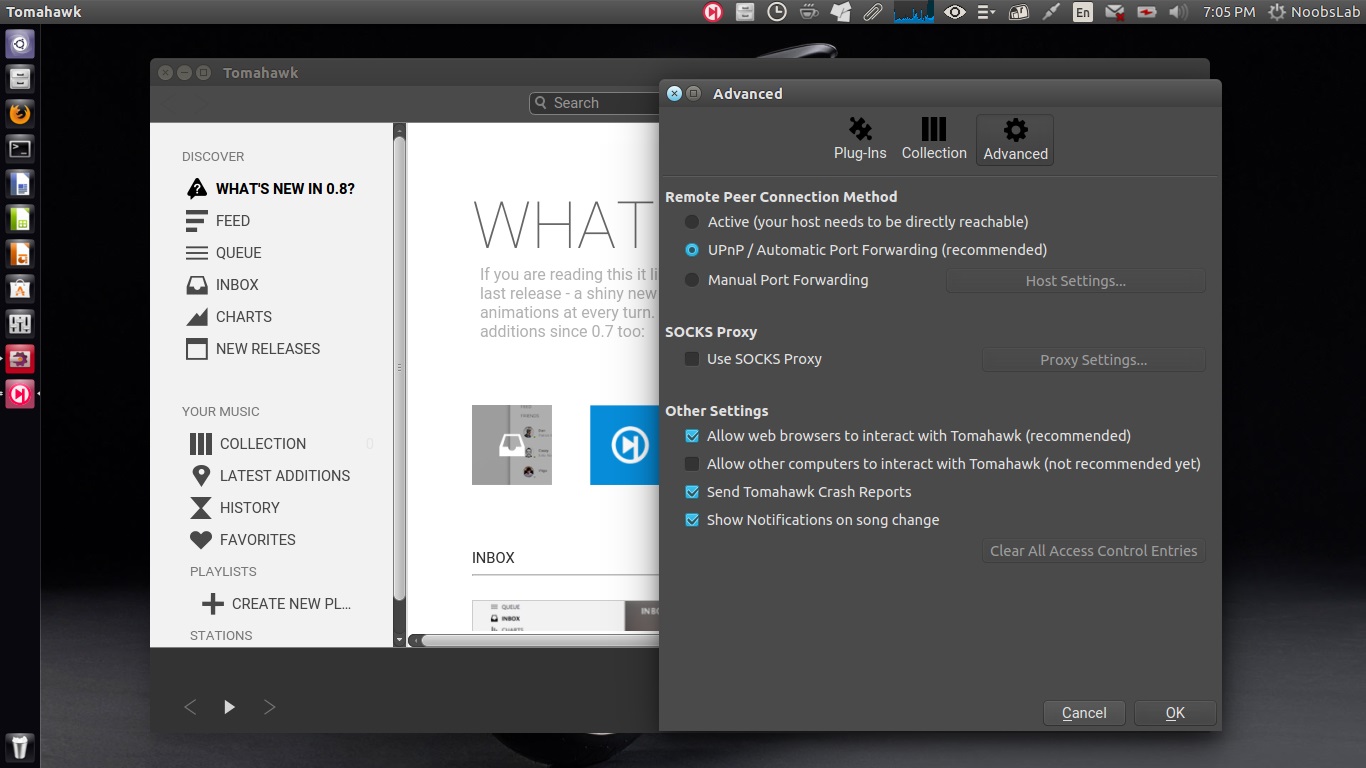
Task: Check Allow other computers to interact
Action: point(691,464)
